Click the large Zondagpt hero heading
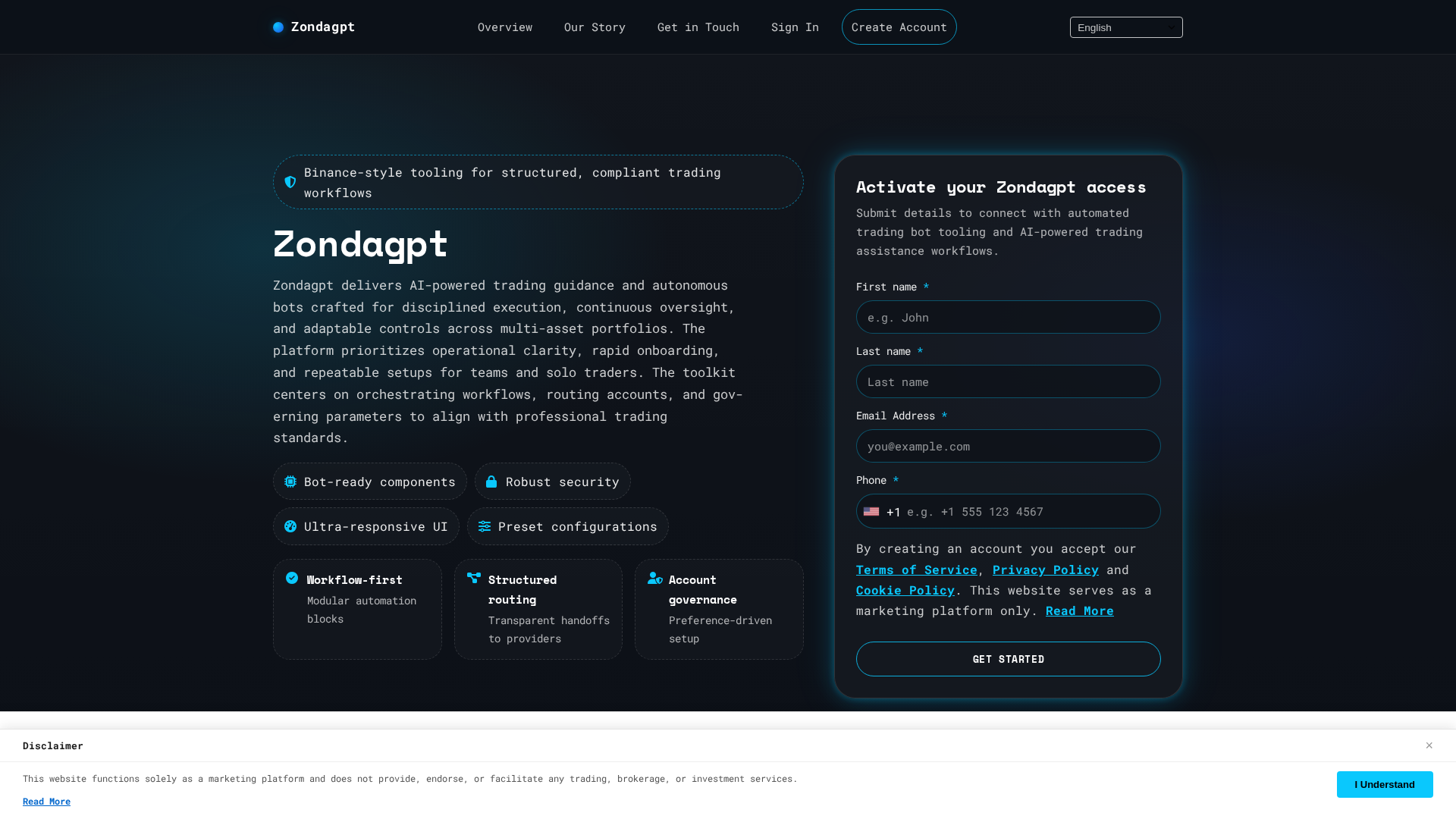1456x819 pixels. tap(360, 243)
